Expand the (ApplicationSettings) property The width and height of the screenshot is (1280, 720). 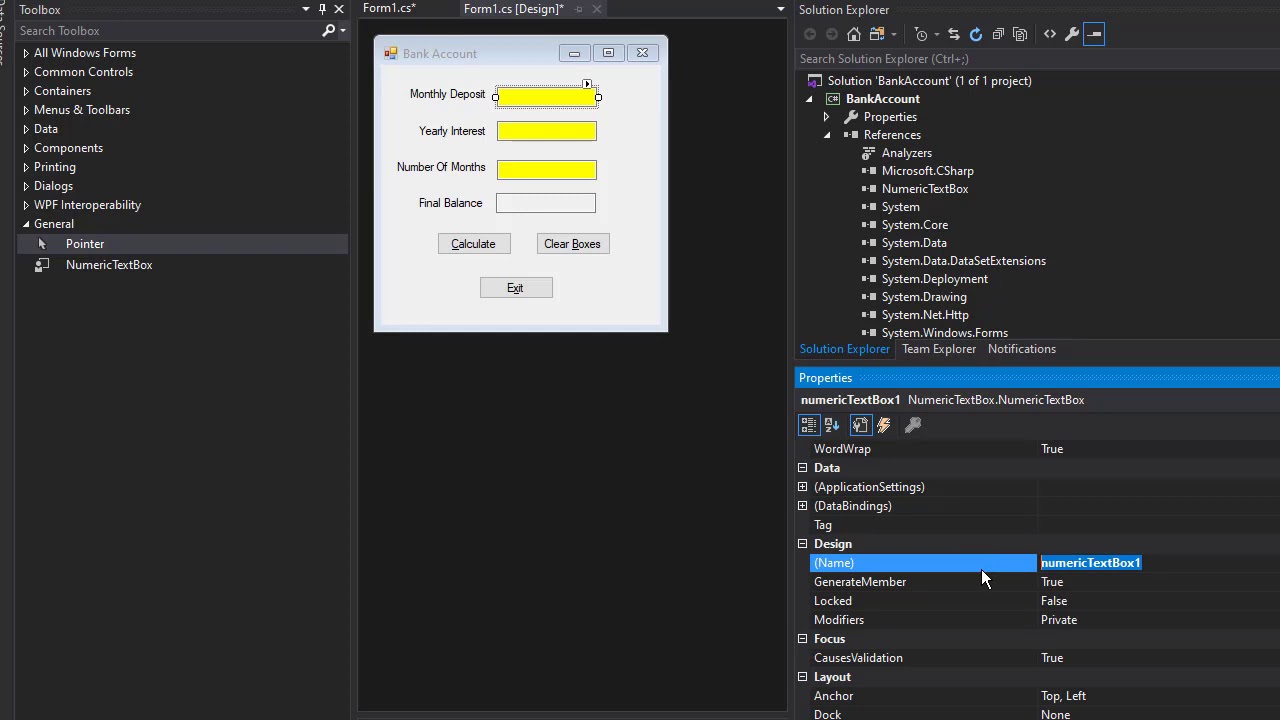802,487
